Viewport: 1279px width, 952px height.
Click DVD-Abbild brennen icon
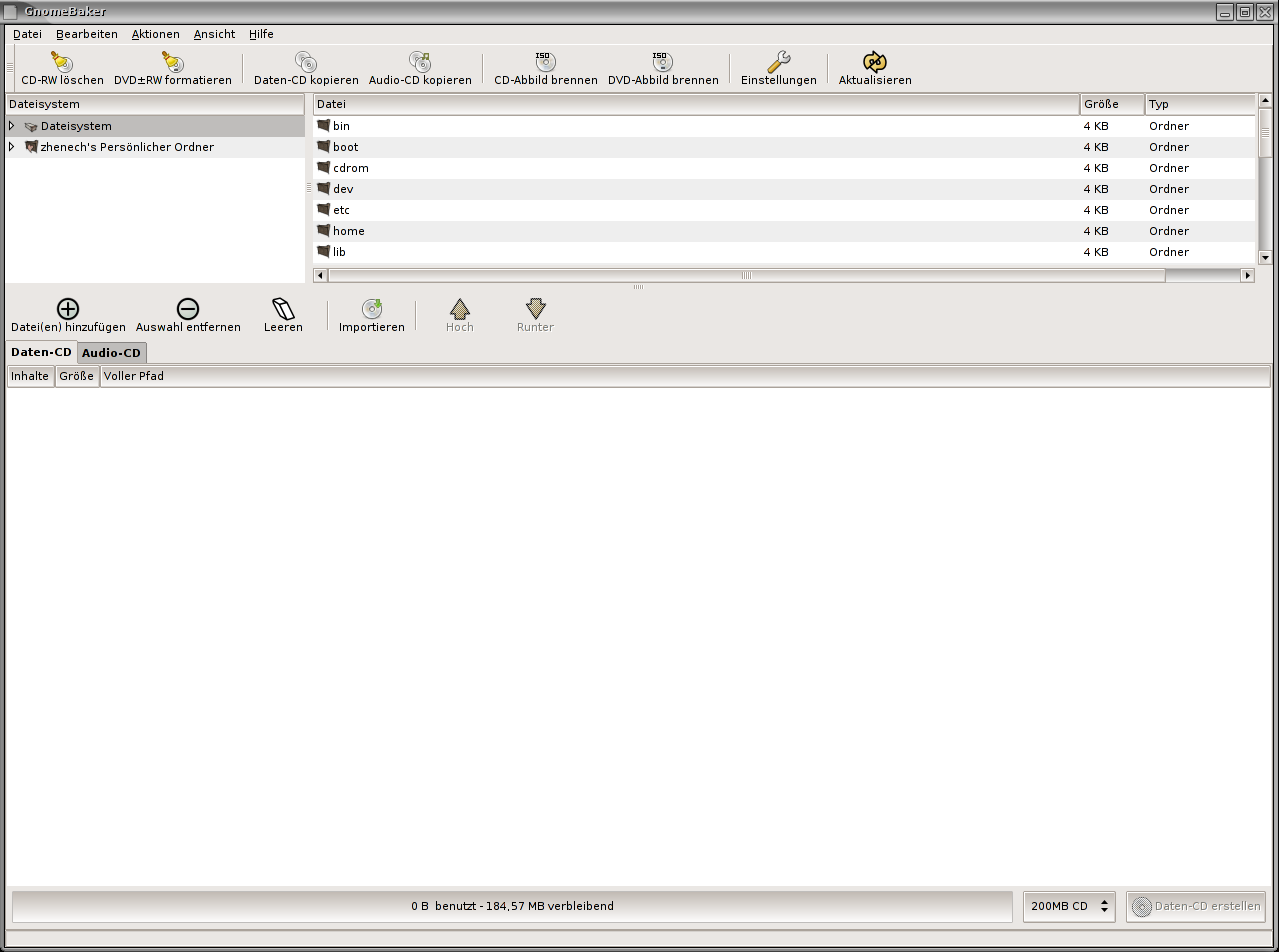pyautogui.click(x=663, y=62)
